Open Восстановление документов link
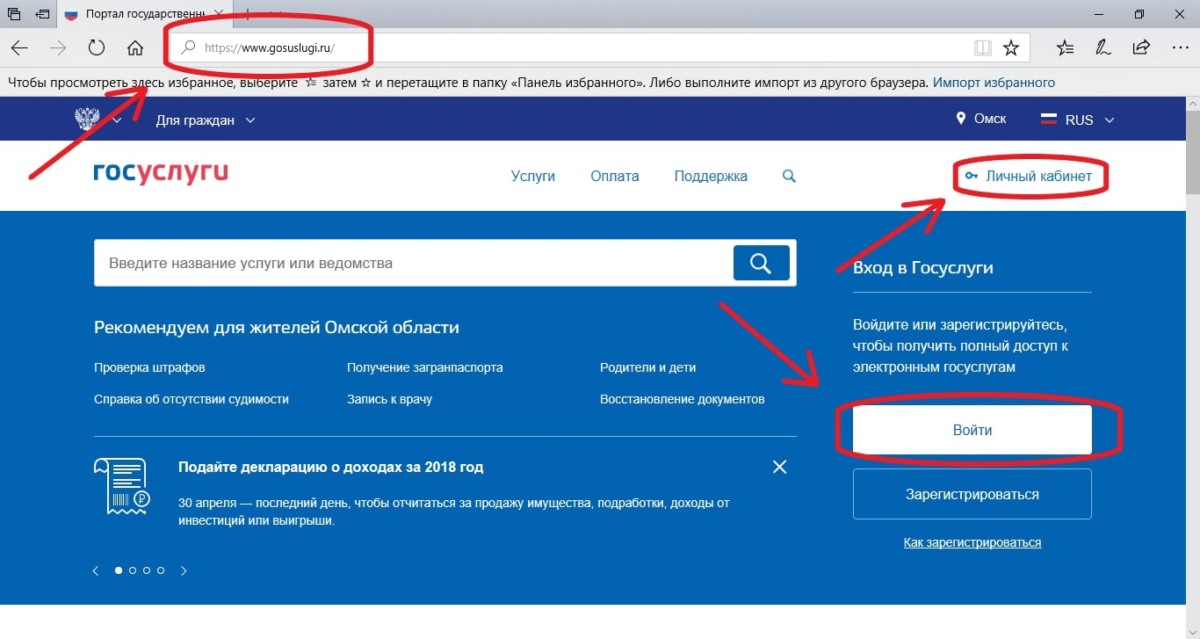This screenshot has height=639, width=1200. pos(682,399)
